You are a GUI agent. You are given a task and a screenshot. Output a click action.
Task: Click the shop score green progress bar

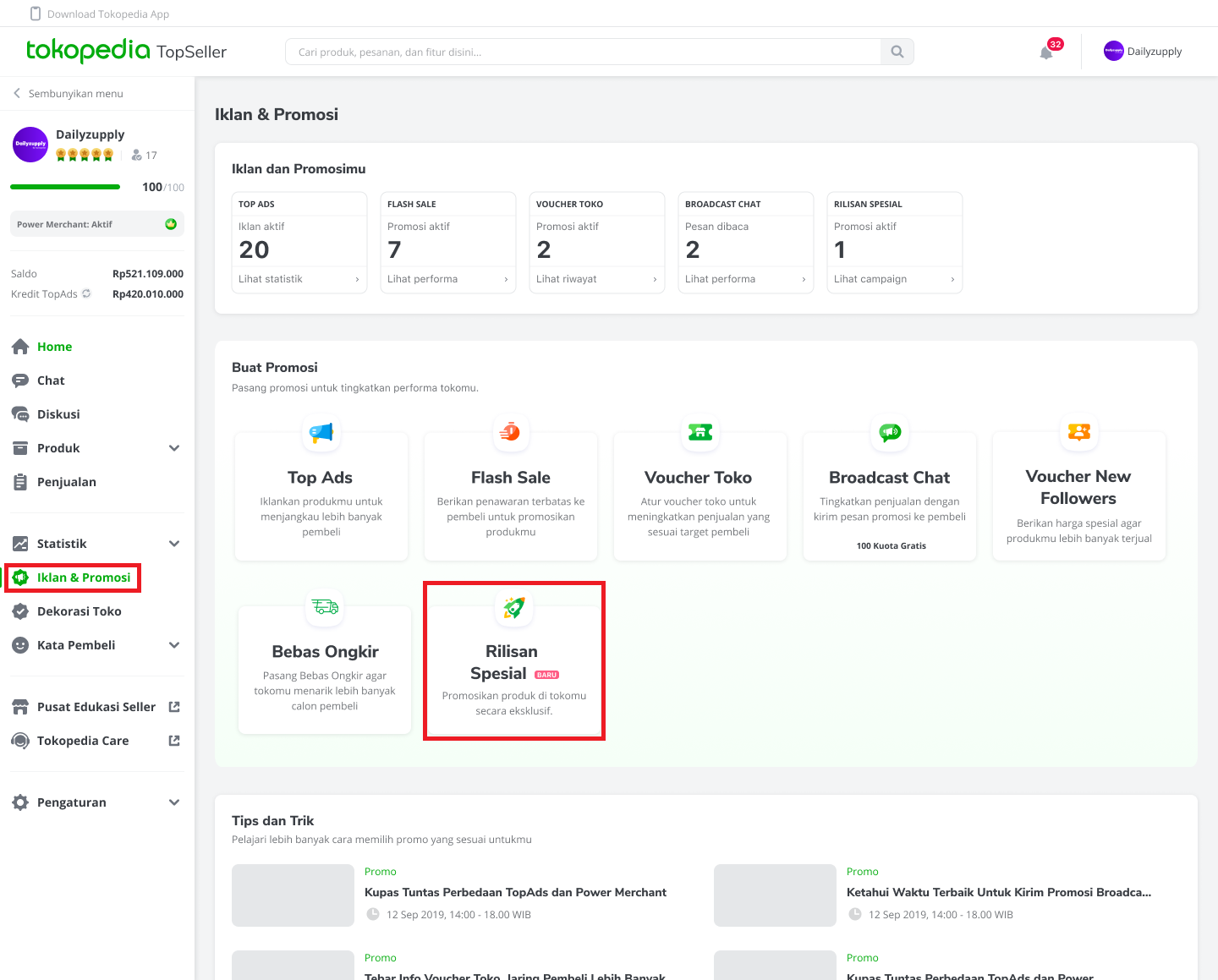click(x=65, y=187)
